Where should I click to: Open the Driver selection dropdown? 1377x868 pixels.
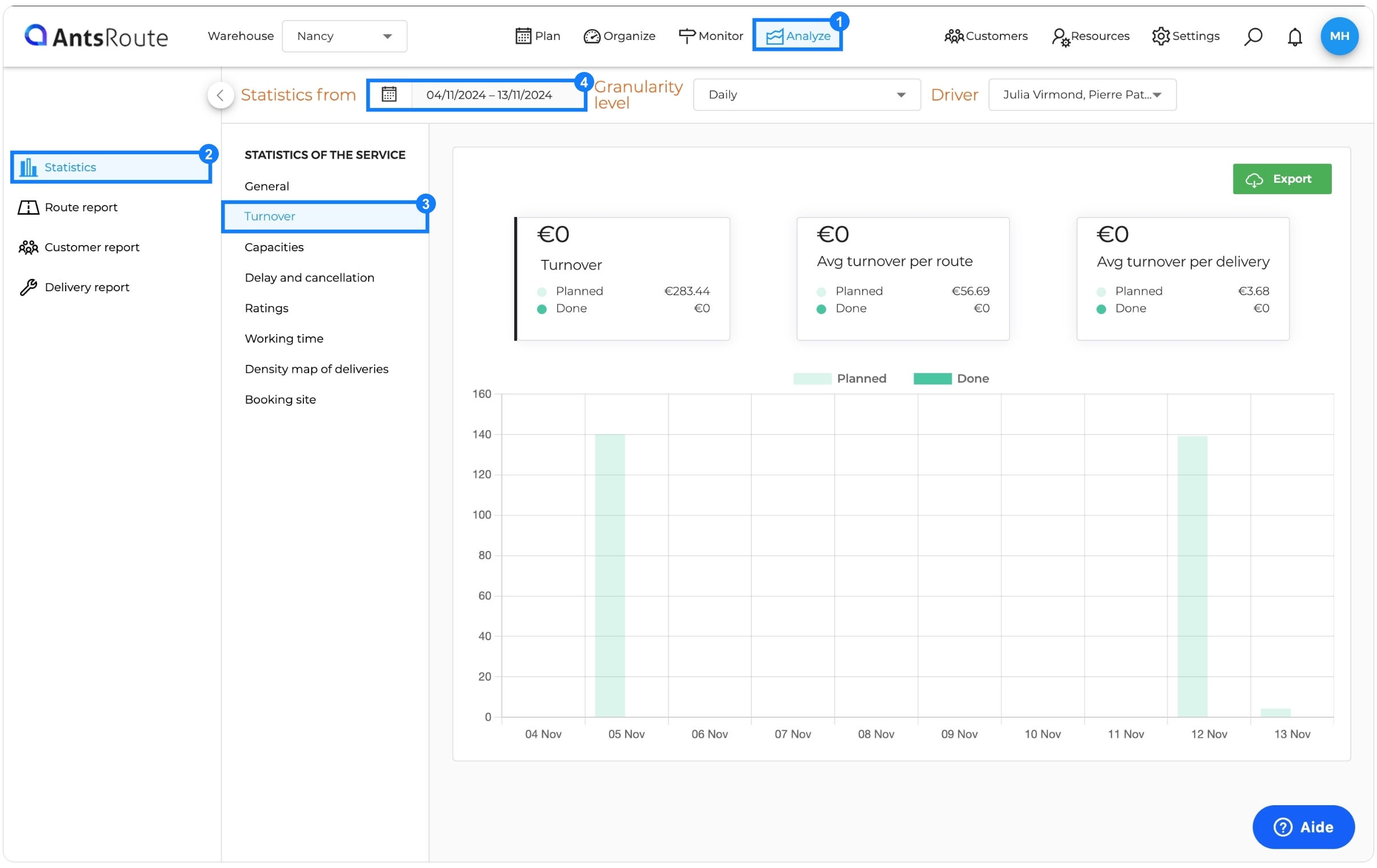[x=1082, y=94]
